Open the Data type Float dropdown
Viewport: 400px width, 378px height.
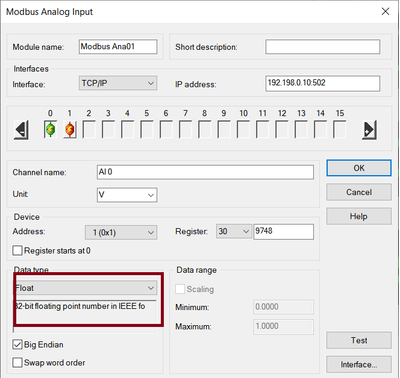pyautogui.click(x=86, y=288)
